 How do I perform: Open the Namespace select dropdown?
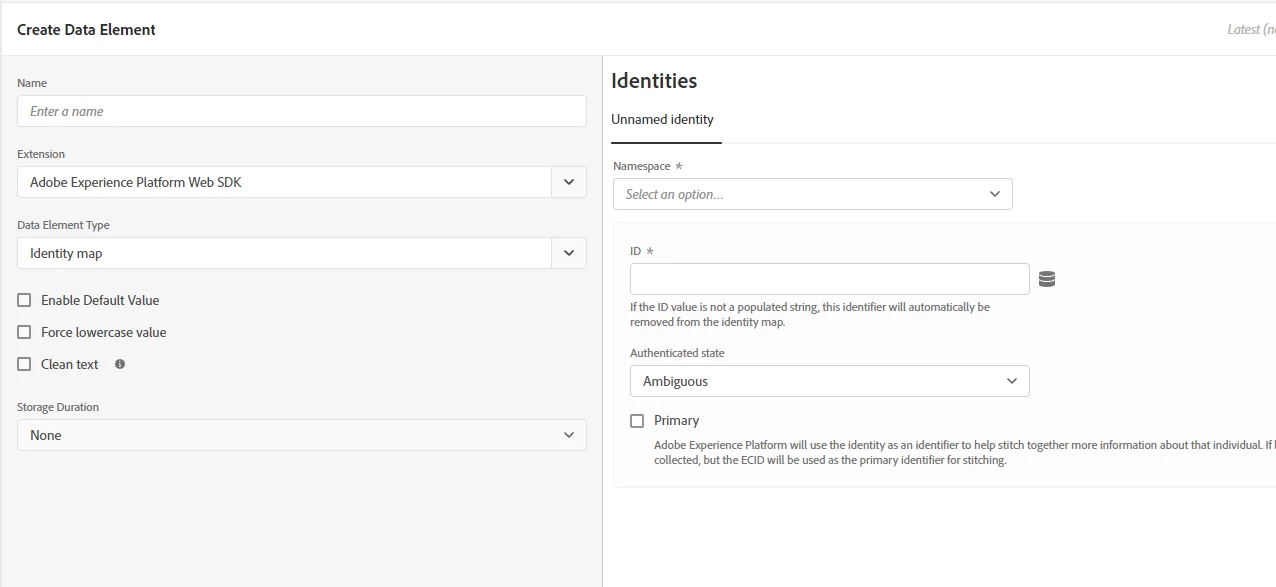pos(812,194)
